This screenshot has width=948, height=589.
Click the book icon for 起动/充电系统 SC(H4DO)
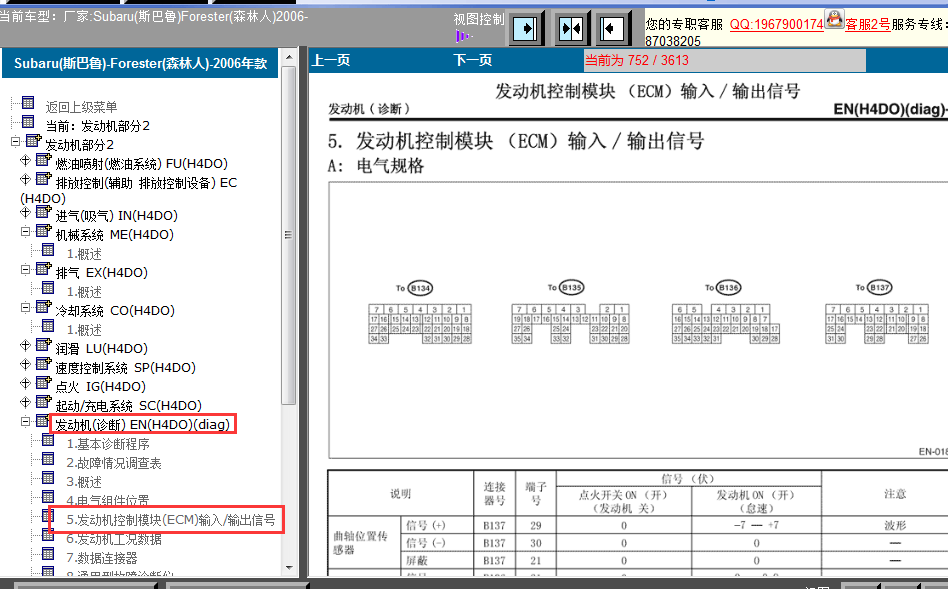(44, 402)
